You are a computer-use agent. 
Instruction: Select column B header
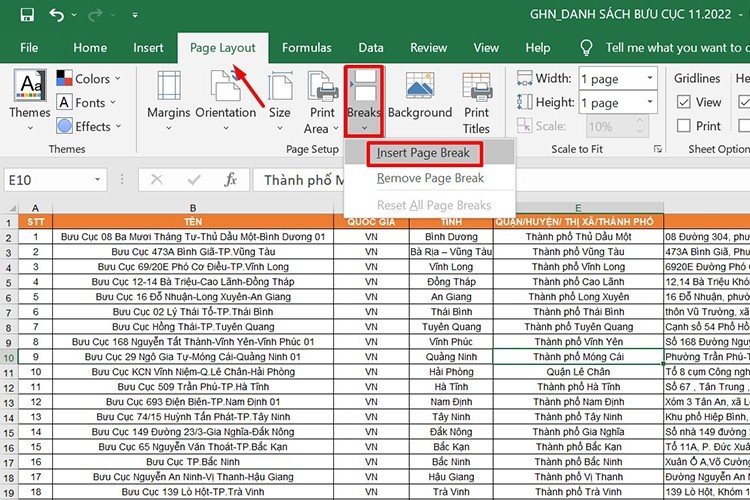click(x=193, y=208)
